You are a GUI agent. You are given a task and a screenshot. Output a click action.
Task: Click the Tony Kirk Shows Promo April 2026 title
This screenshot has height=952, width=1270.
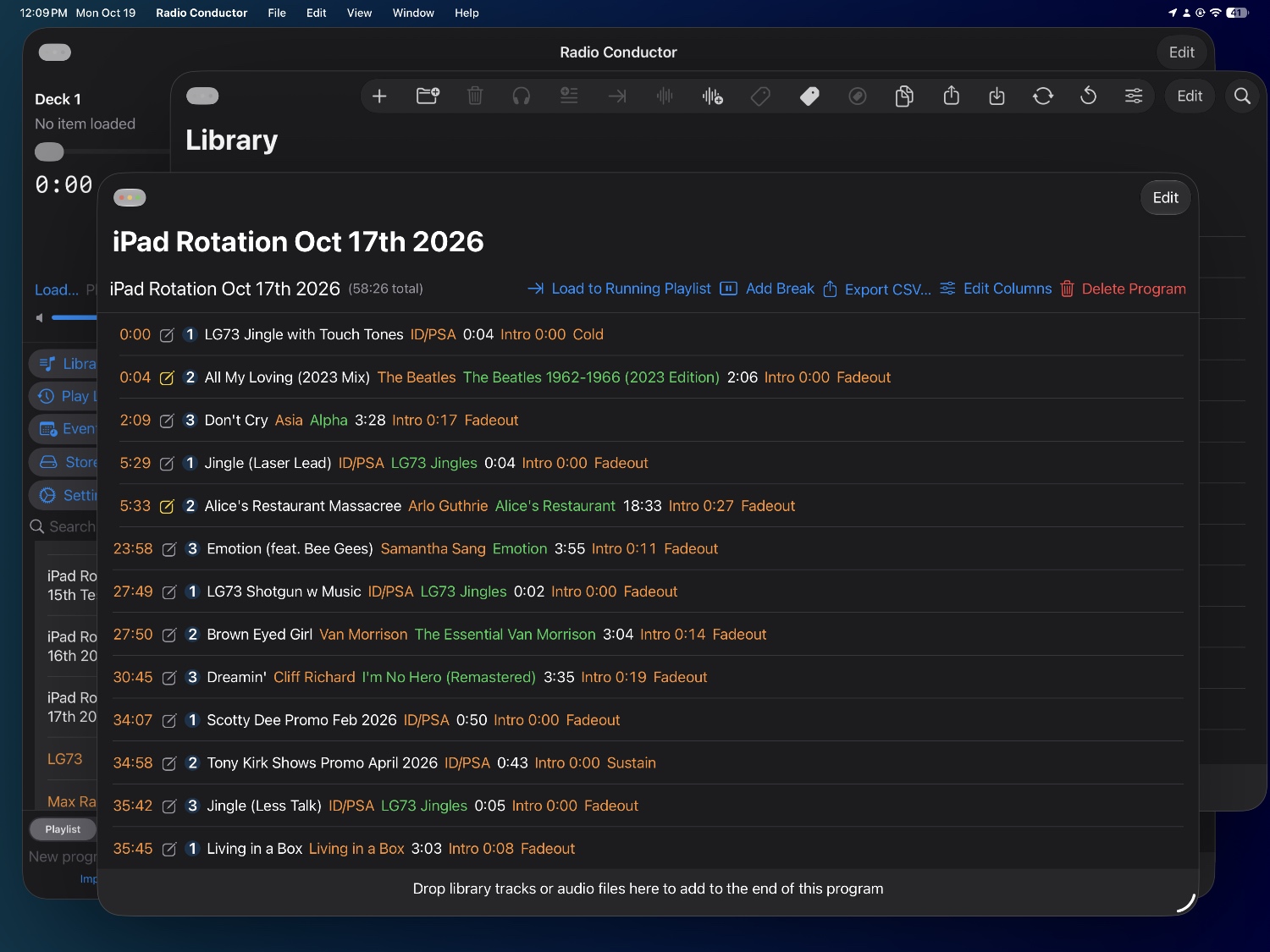[322, 763]
